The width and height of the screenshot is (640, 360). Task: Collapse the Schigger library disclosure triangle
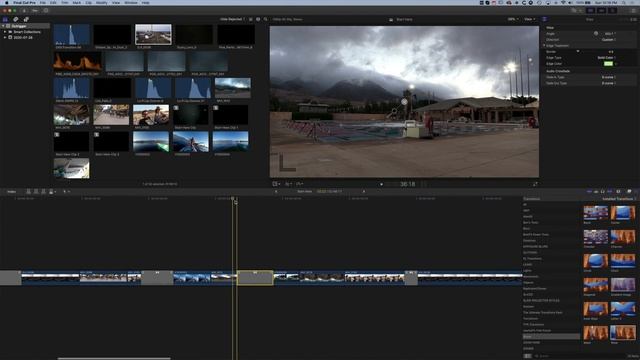(3, 26)
